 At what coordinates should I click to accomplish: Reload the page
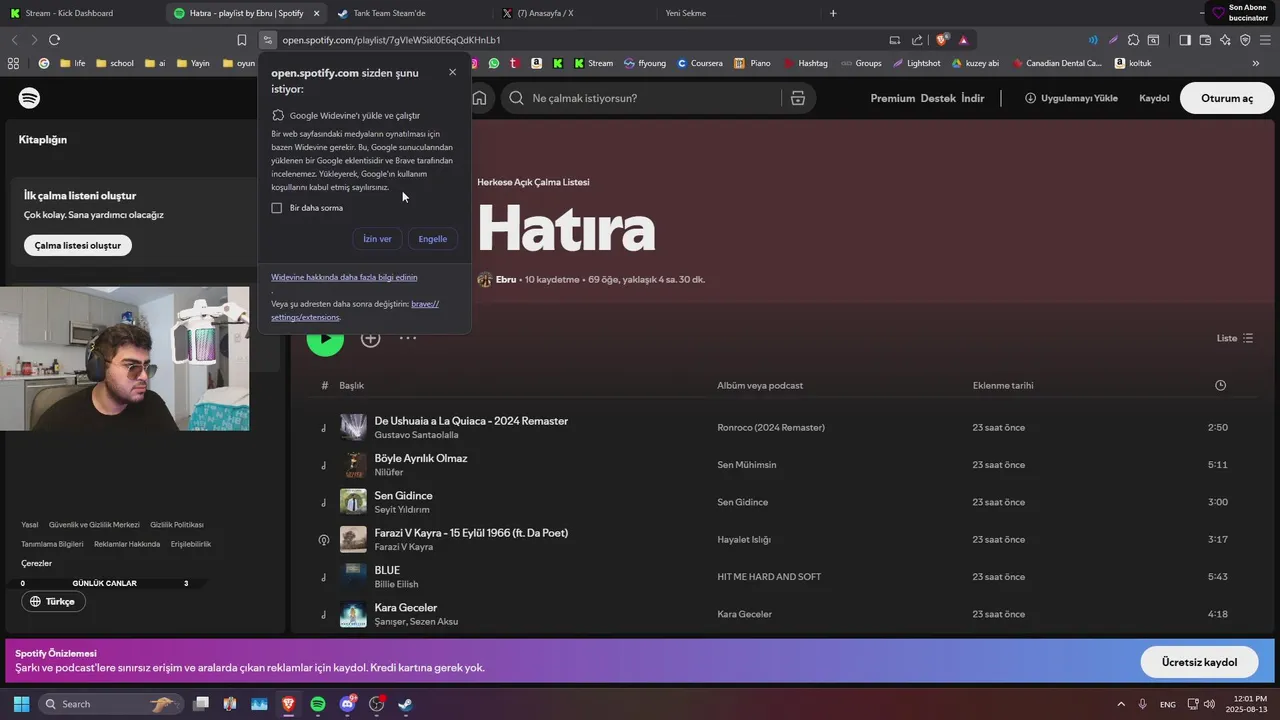[x=54, y=40]
